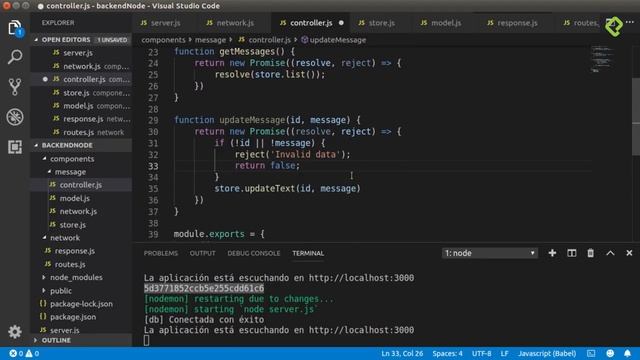Click components in the breadcrumb
Image resolution: width=640 pixels, height=360 pixels.
coord(163,40)
